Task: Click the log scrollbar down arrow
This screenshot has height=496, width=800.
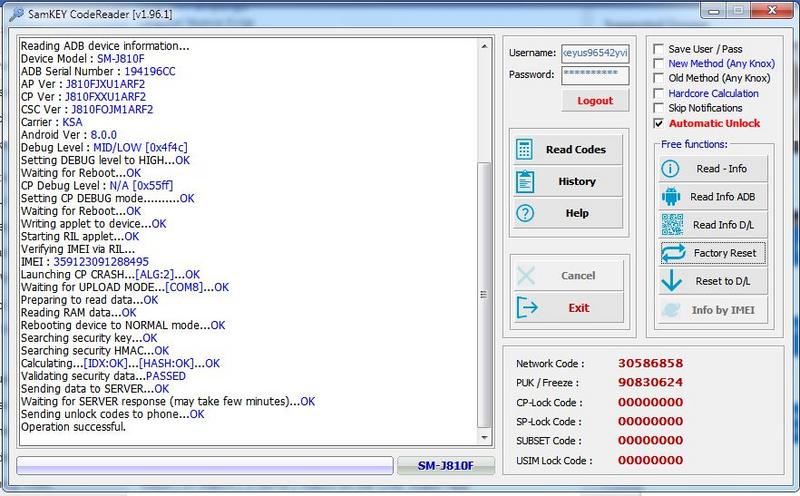Action: point(484,437)
